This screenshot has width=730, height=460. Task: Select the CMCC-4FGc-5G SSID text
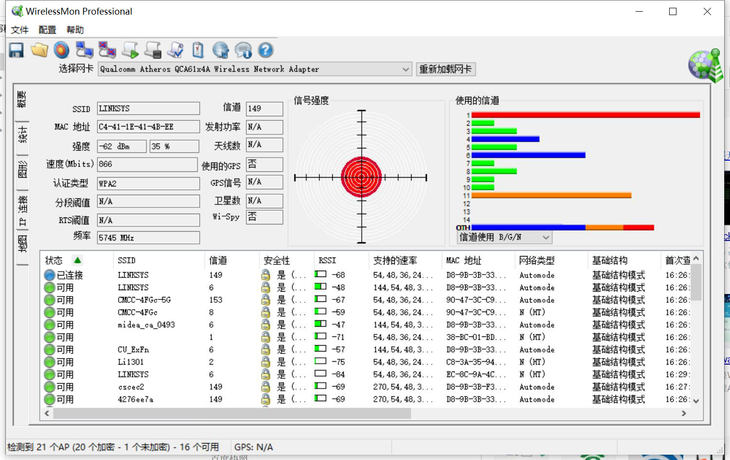144,300
